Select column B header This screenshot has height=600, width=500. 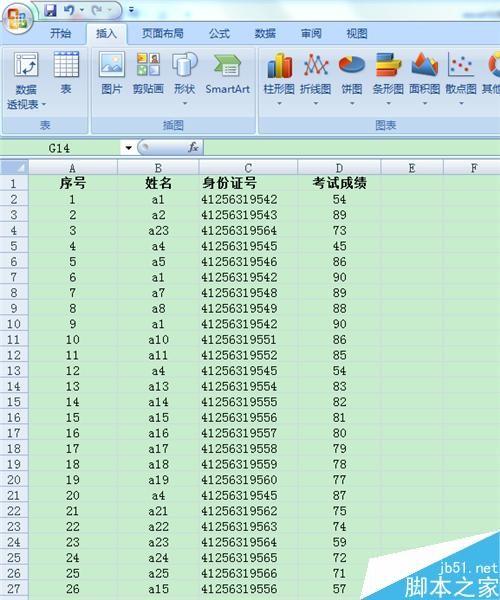pyautogui.click(x=158, y=168)
